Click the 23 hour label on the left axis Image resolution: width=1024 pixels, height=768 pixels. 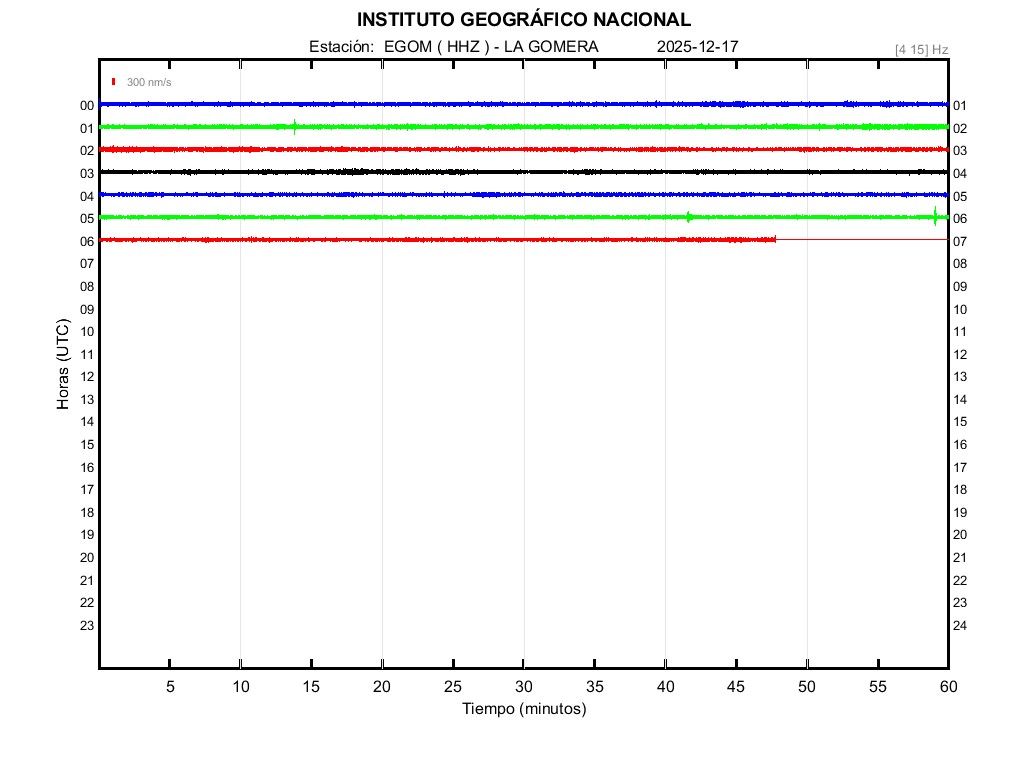pos(87,625)
